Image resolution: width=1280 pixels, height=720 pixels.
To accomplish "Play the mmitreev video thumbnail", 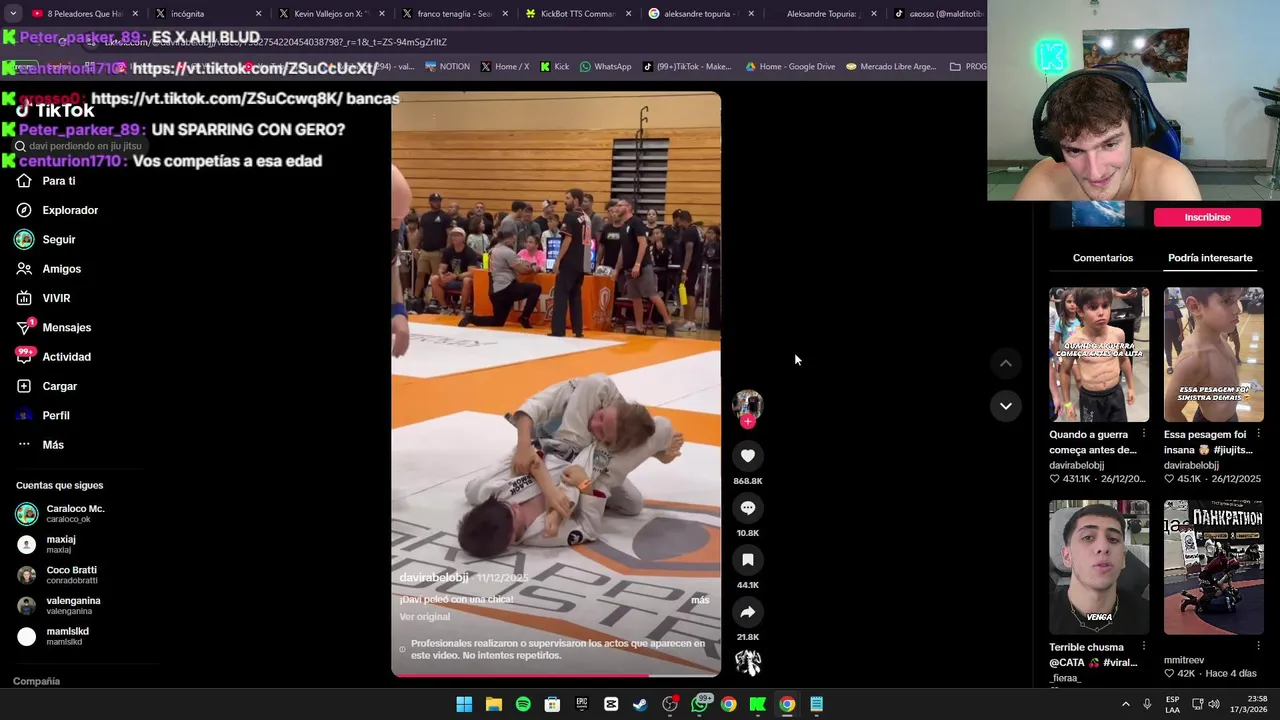I will pyautogui.click(x=1213, y=567).
